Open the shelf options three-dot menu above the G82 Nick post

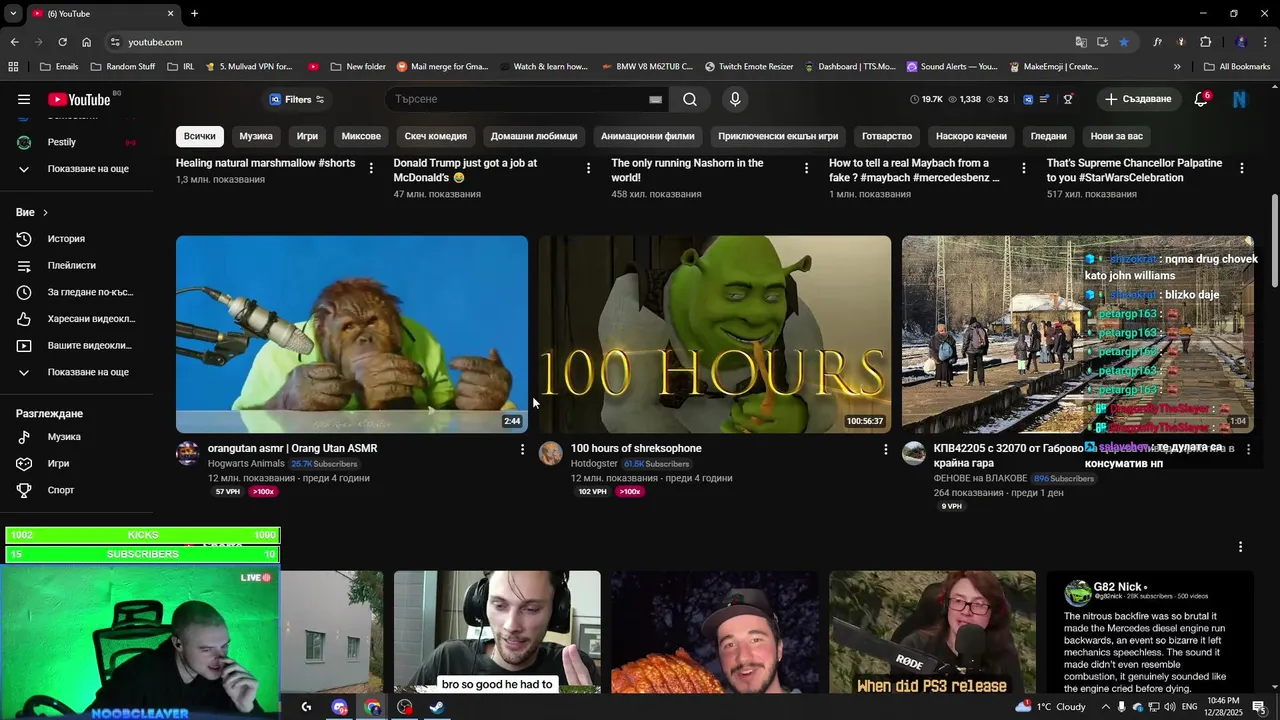click(x=1240, y=547)
